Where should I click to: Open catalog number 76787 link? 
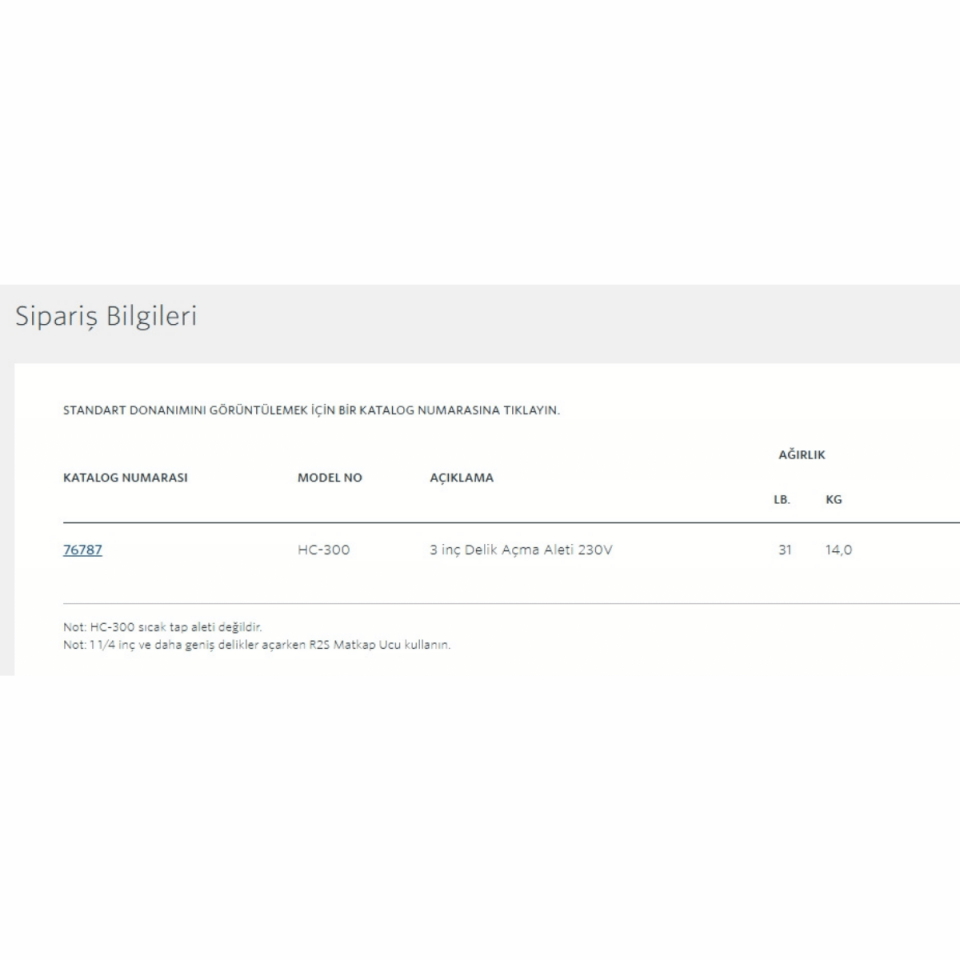(82, 549)
